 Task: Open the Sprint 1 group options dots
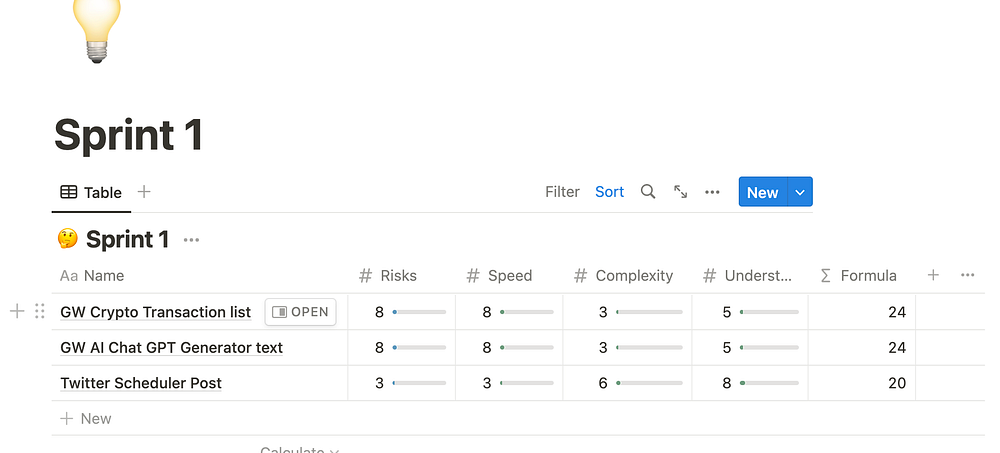click(x=191, y=240)
